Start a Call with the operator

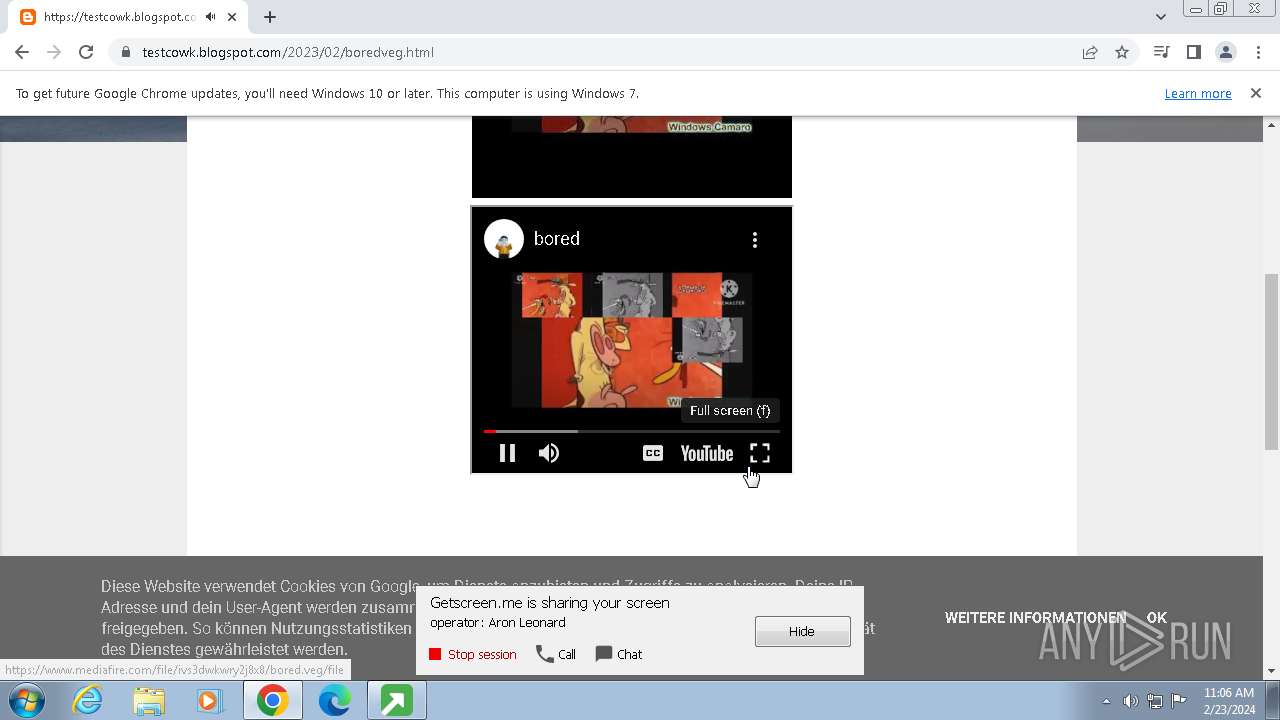(x=556, y=654)
